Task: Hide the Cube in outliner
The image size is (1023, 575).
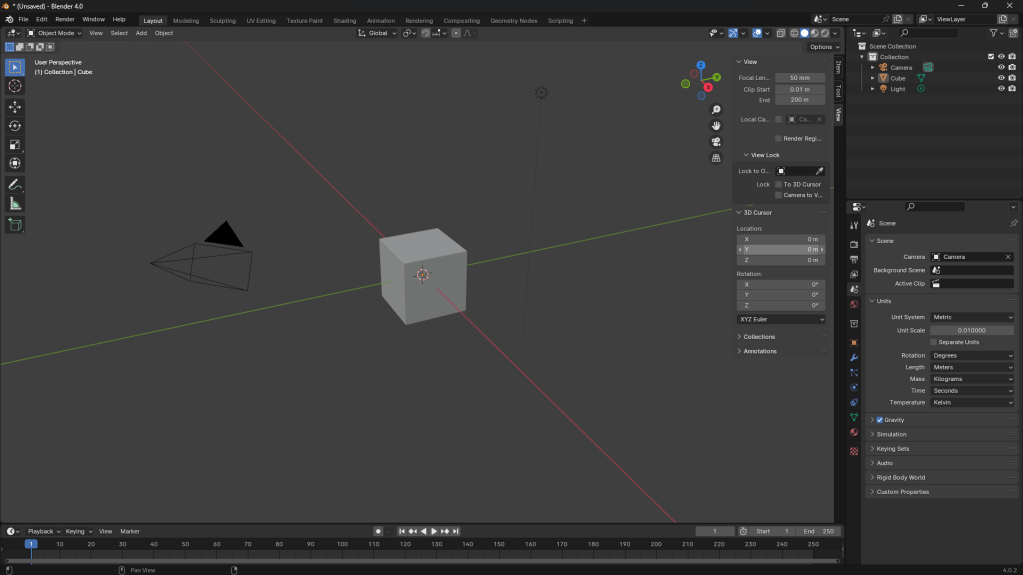Action: click(x=1001, y=78)
